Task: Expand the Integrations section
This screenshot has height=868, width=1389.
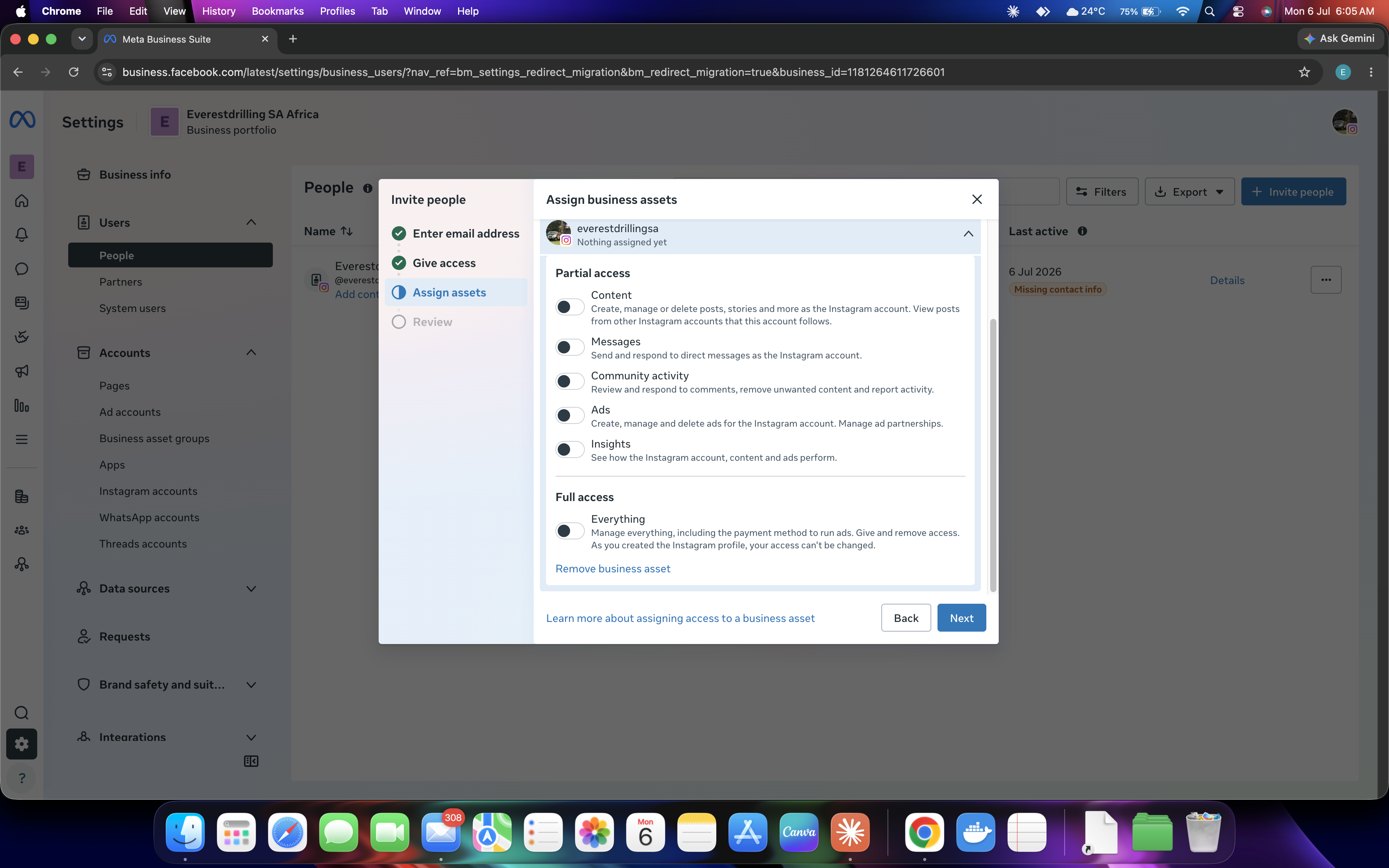Action: (x=251, y=737)
